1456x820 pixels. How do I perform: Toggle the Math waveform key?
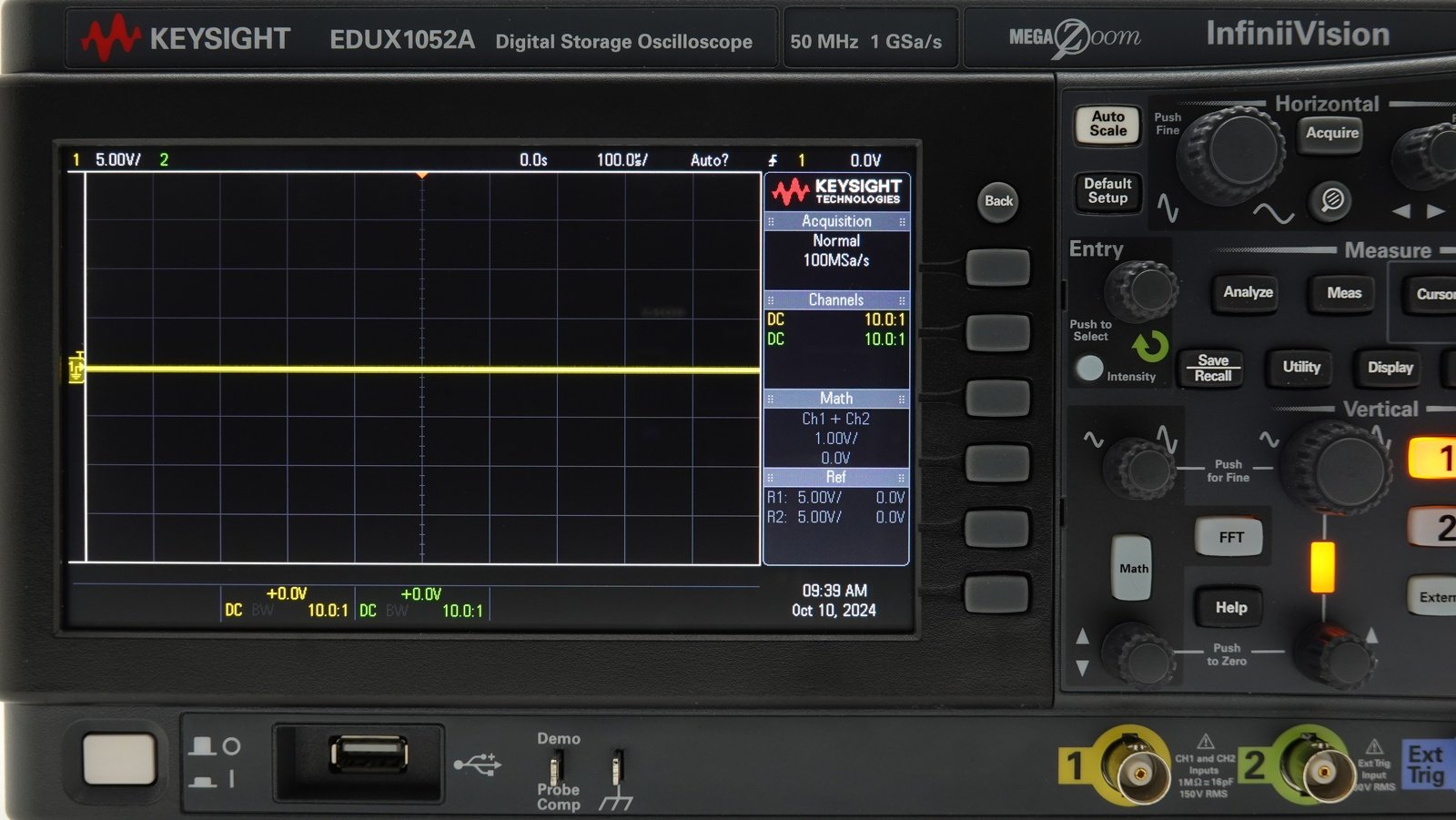1133,568
